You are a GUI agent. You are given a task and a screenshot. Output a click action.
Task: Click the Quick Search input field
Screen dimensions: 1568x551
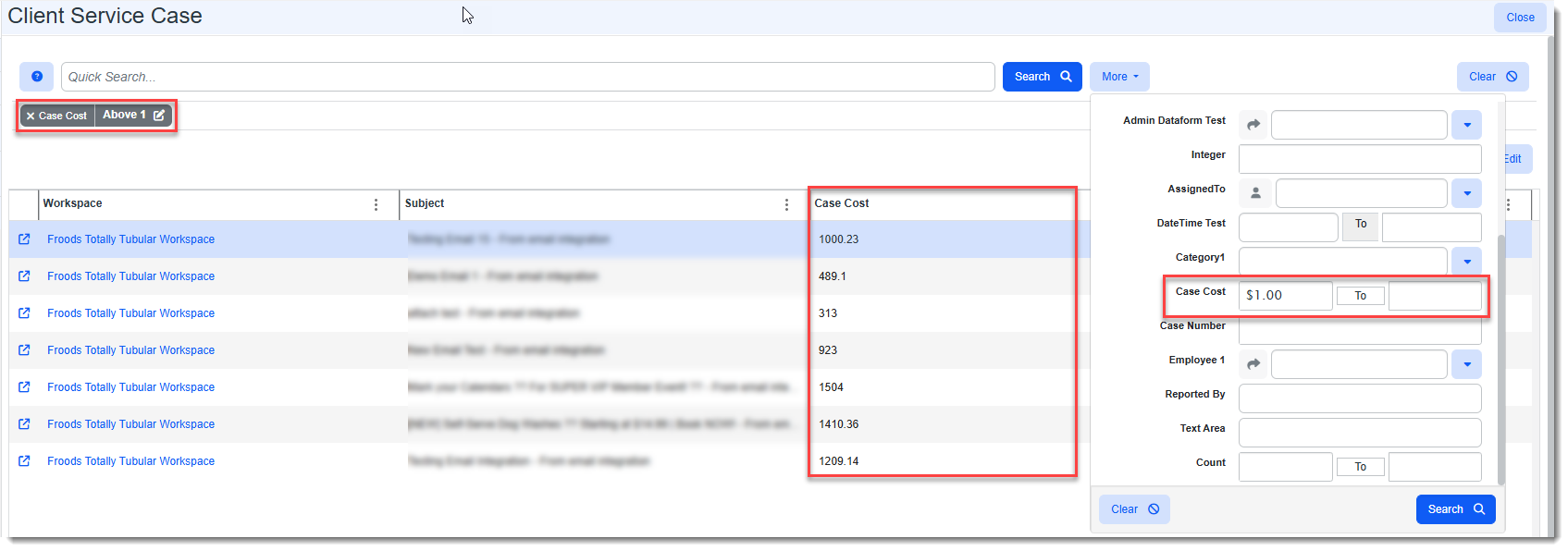[x=527, y=77]
